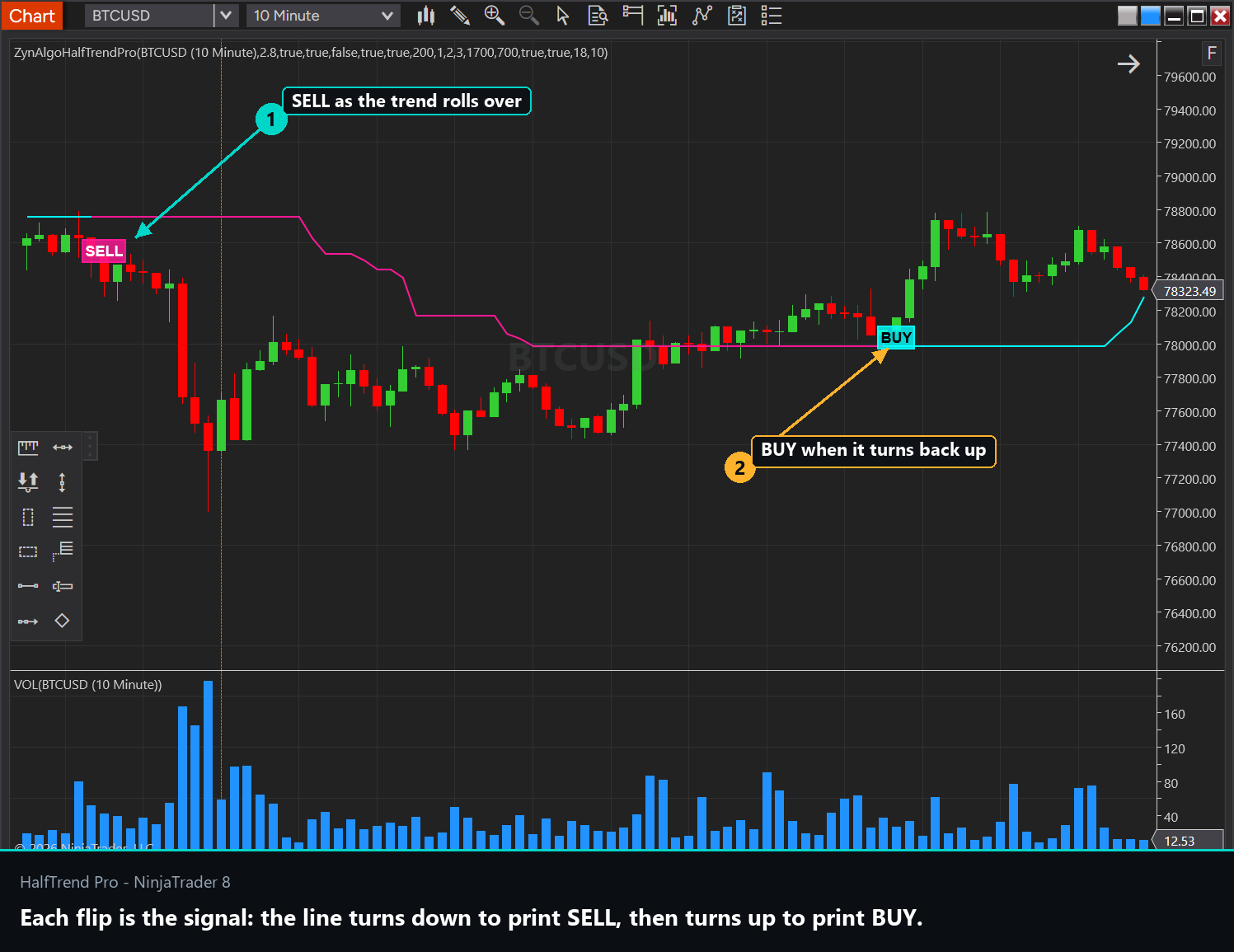The height and width of the screenshot is (952, 1234).
Task: Click the magenta SELL signal marker
Action: [x=104, y=251]
